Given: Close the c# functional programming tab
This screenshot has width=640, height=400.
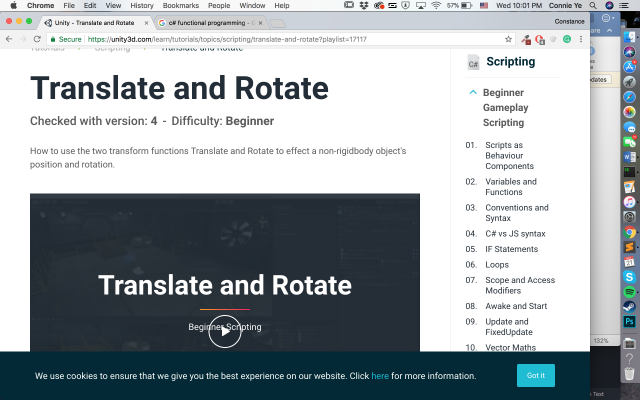Looking at the screenshot, I should [260, 23].
